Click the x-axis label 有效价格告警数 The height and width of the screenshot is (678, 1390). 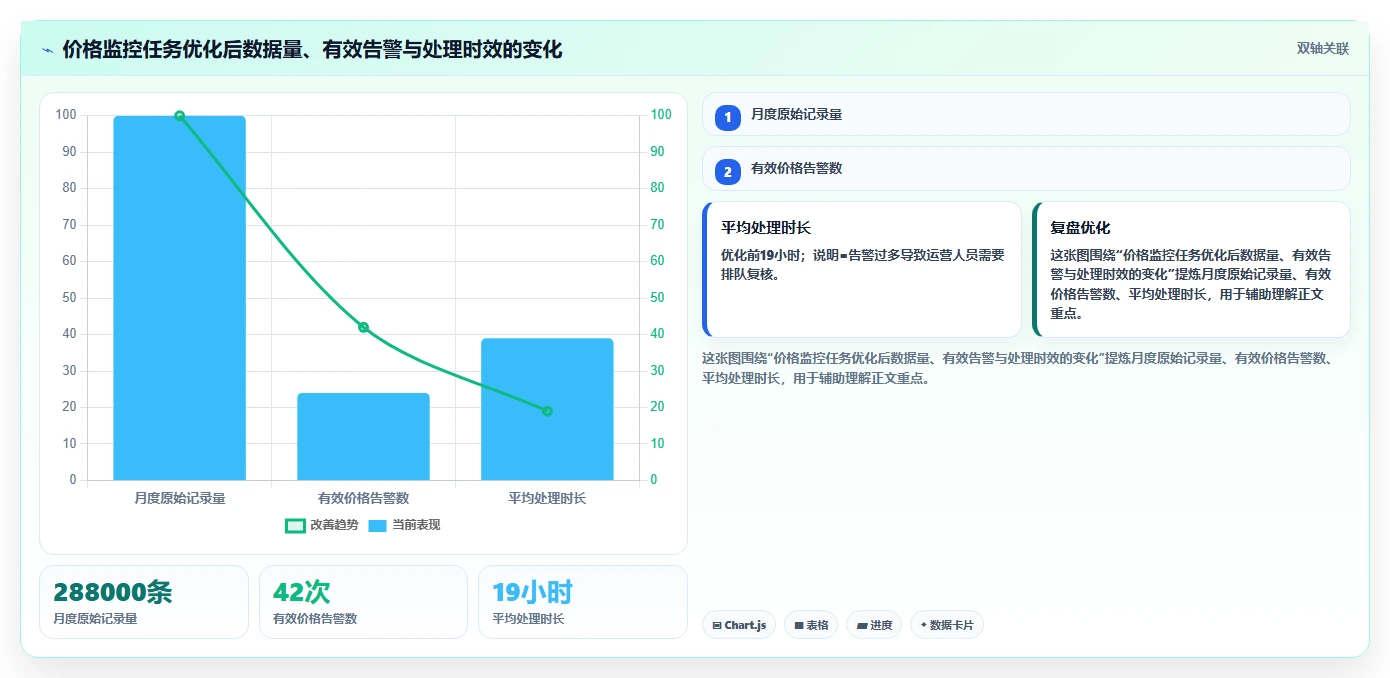coord(363,498)
